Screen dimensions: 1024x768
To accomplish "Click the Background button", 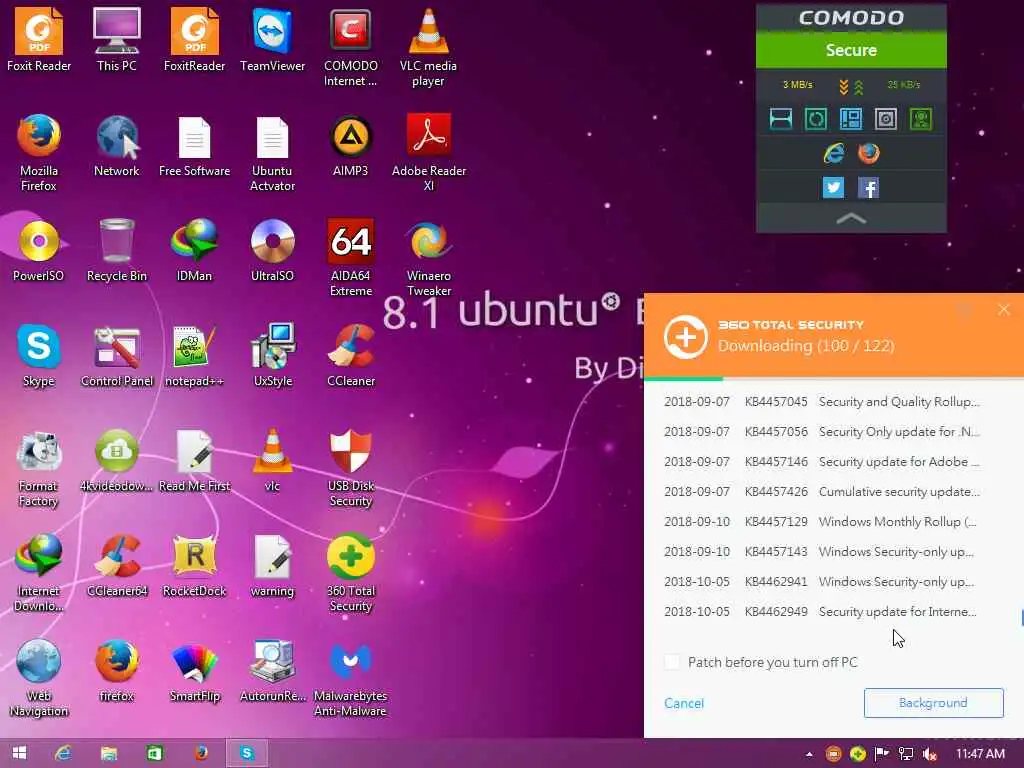I will pyautogui.click(x=933, y=703).
